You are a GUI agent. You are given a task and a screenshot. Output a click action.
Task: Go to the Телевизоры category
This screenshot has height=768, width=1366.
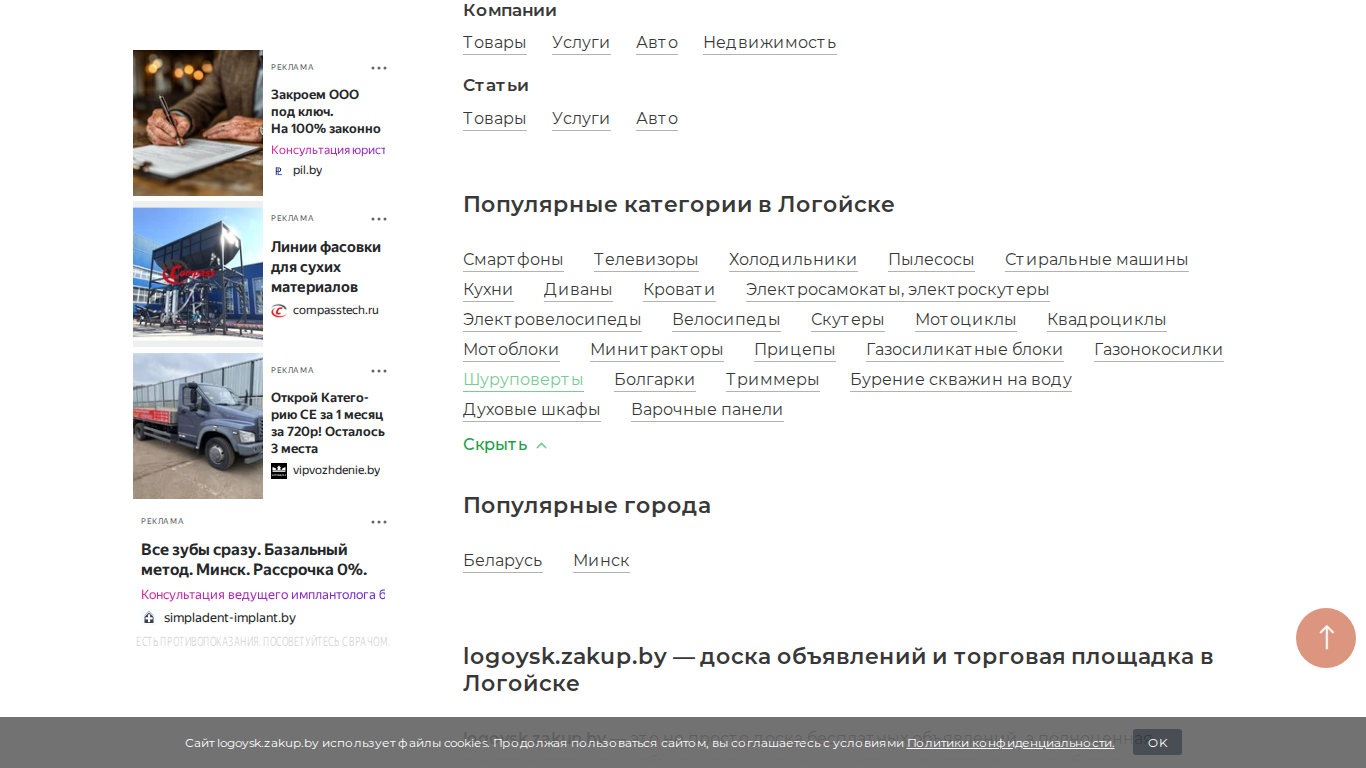point(646,260)
